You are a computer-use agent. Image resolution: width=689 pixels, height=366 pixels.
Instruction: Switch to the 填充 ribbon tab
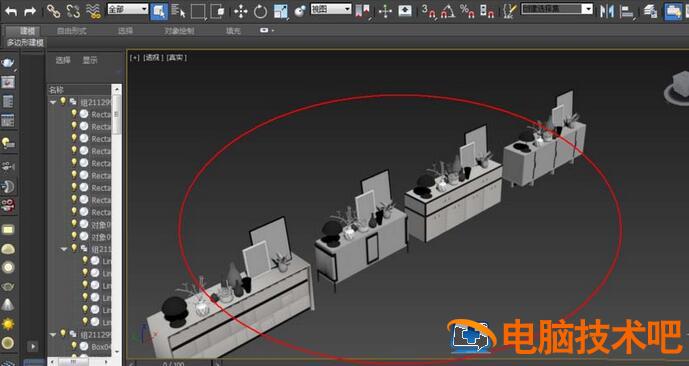pyautogui.click(x=233, y=31)
